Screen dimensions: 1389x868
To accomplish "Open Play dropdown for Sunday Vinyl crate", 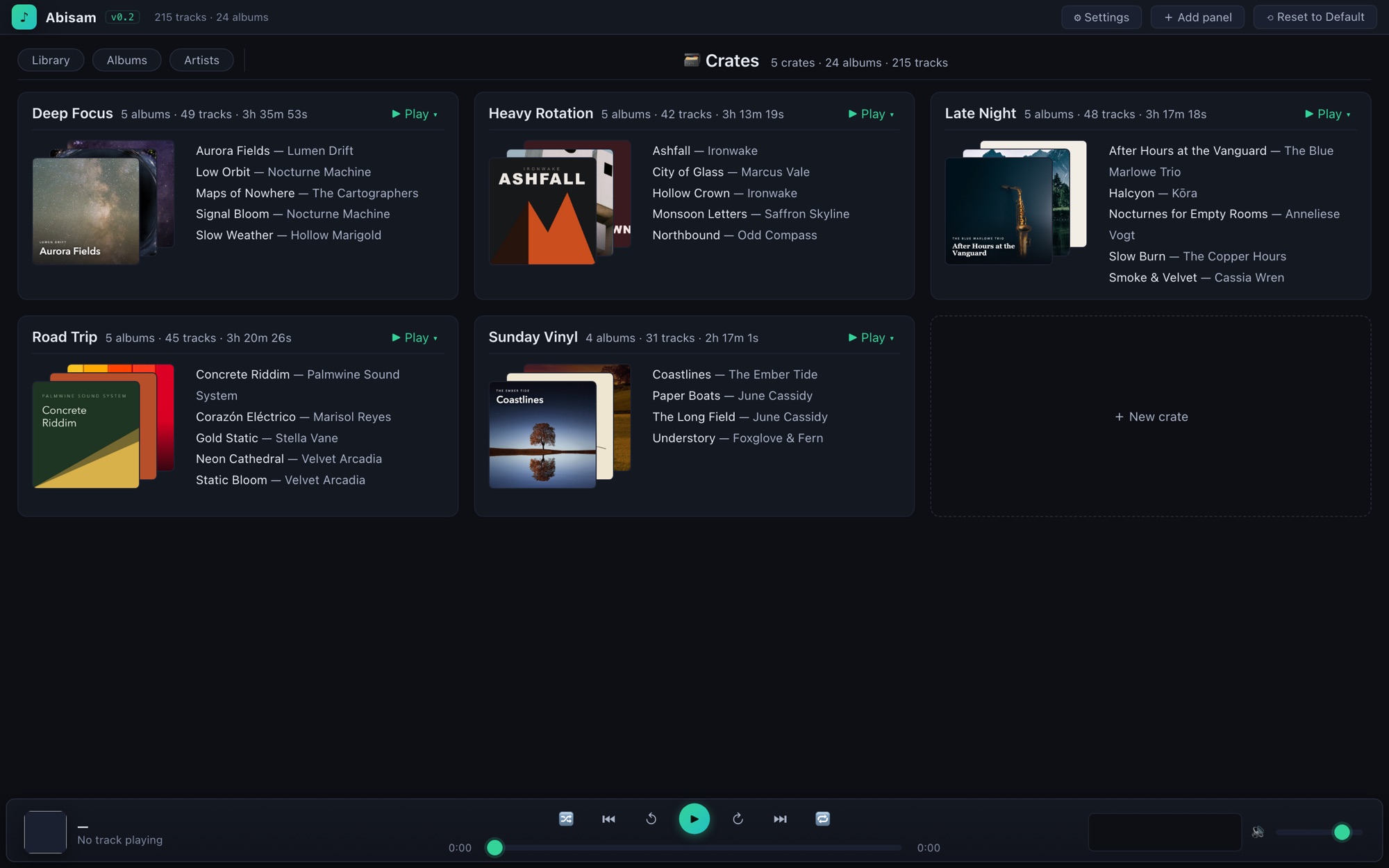I will click(x=871, y=337).
